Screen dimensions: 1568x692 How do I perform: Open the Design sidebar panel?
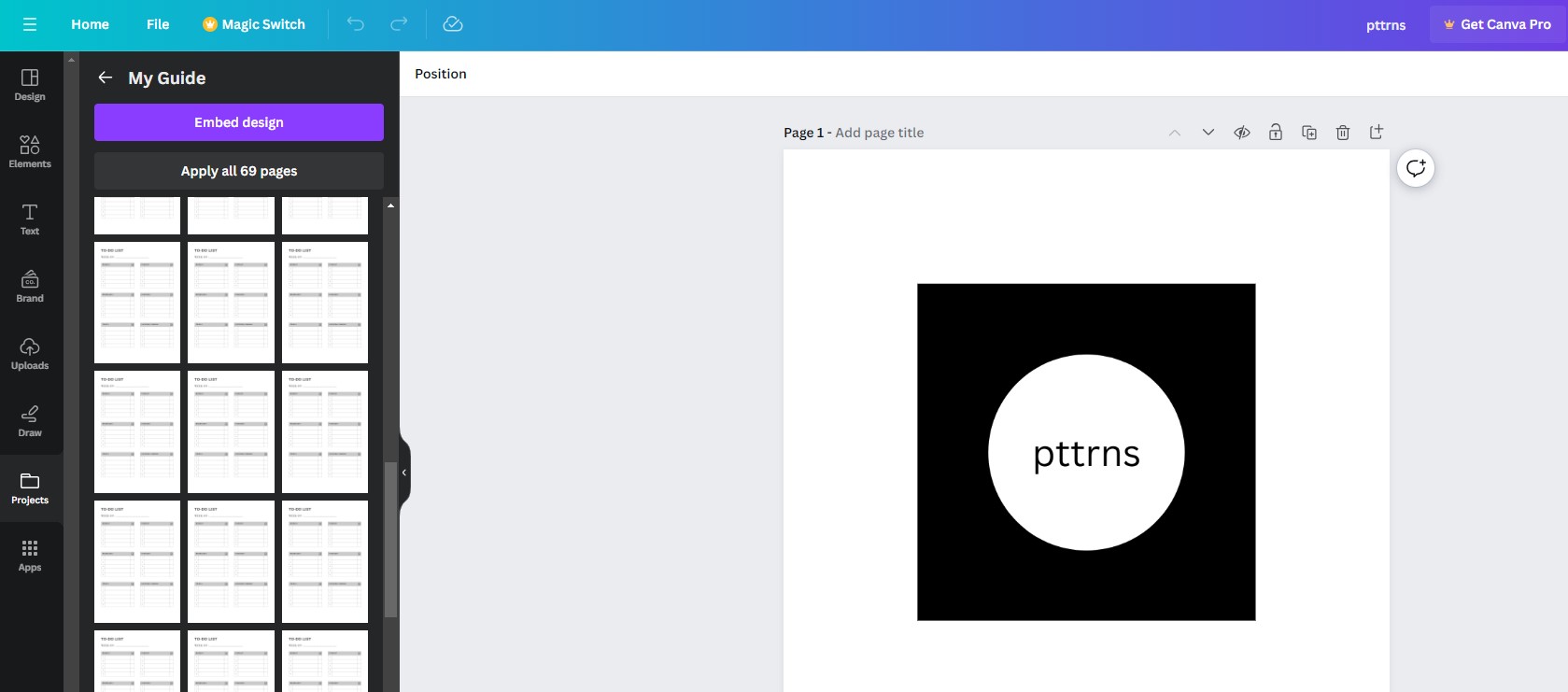tap(30, 85)
